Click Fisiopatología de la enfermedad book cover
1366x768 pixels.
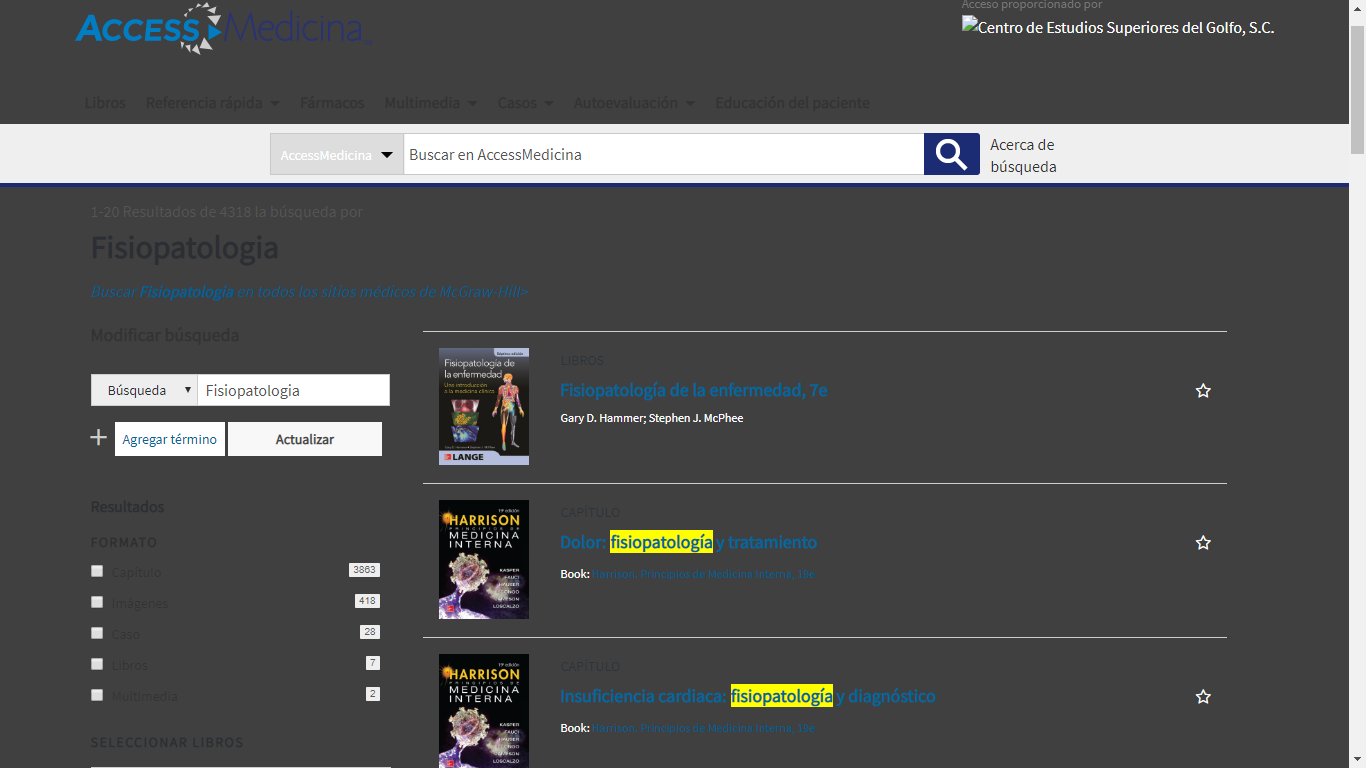coord(484,406)
